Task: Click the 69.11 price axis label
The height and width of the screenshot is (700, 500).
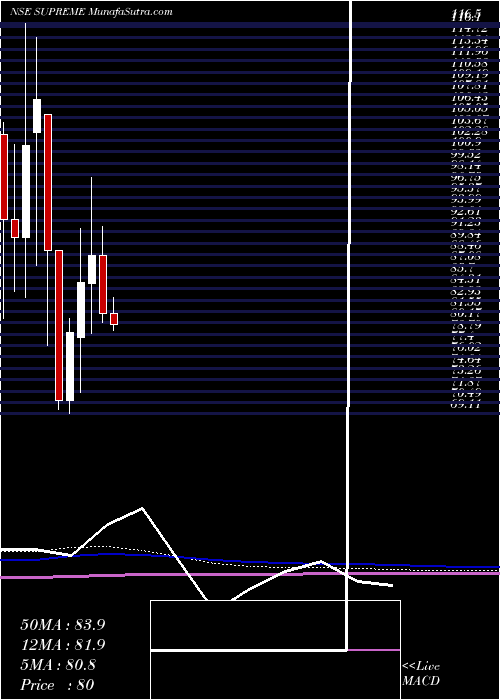Action: pos(465,405)
